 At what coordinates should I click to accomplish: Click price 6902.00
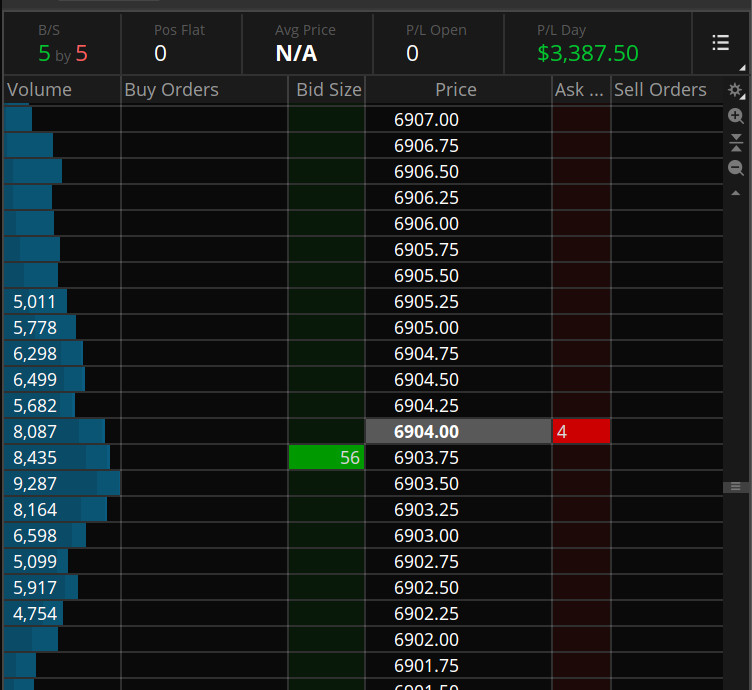426,640
